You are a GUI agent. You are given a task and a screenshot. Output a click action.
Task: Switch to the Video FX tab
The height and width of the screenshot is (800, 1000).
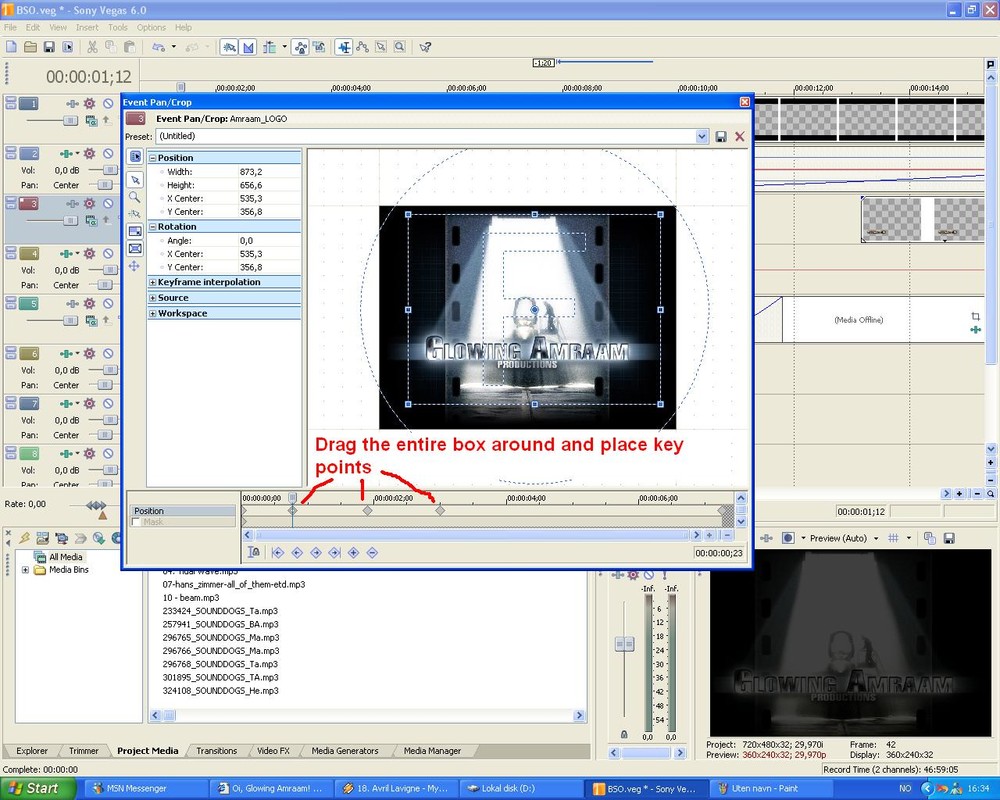pos(273,751)
